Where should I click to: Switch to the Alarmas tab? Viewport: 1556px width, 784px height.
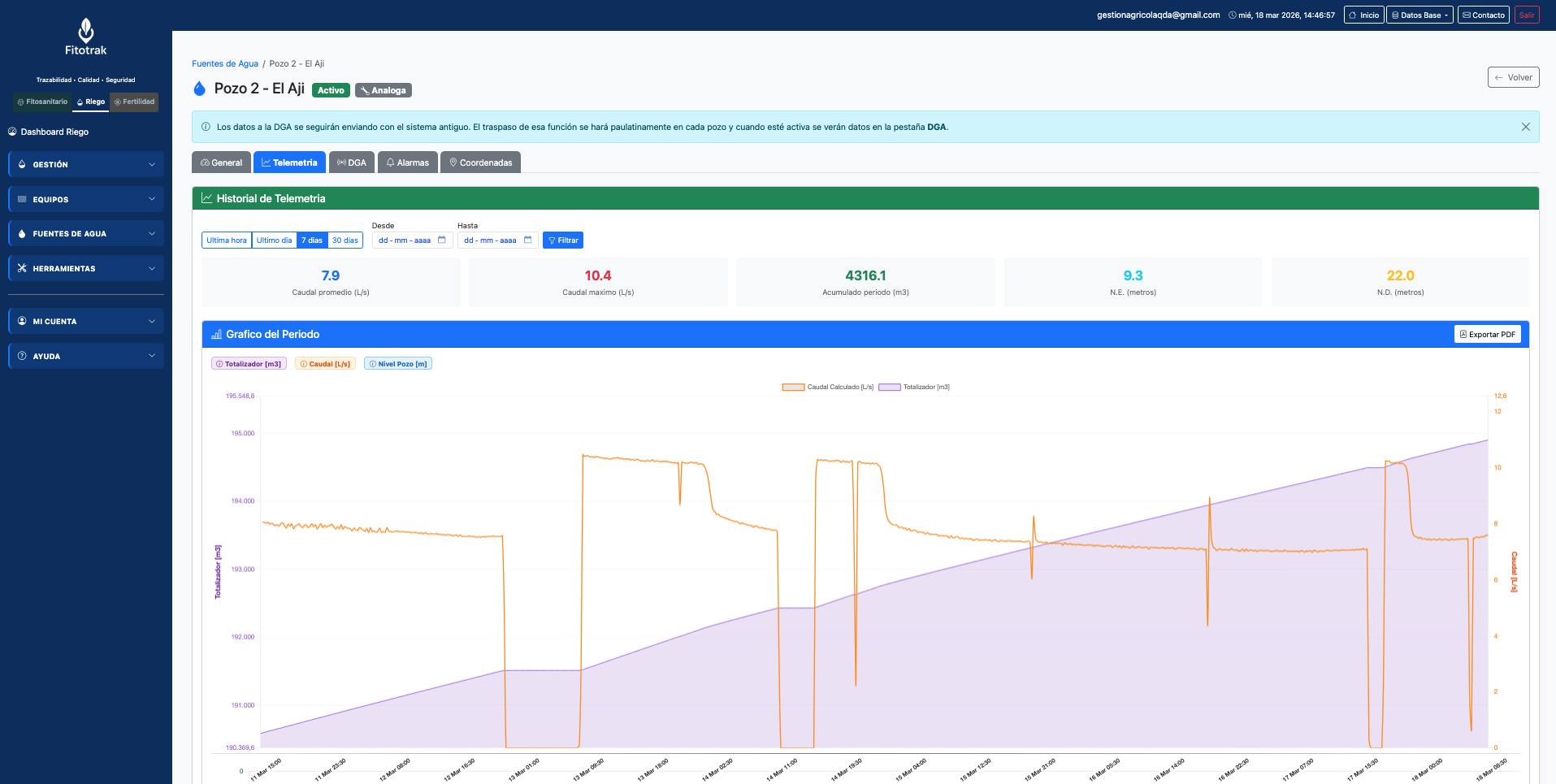[407, 162]
